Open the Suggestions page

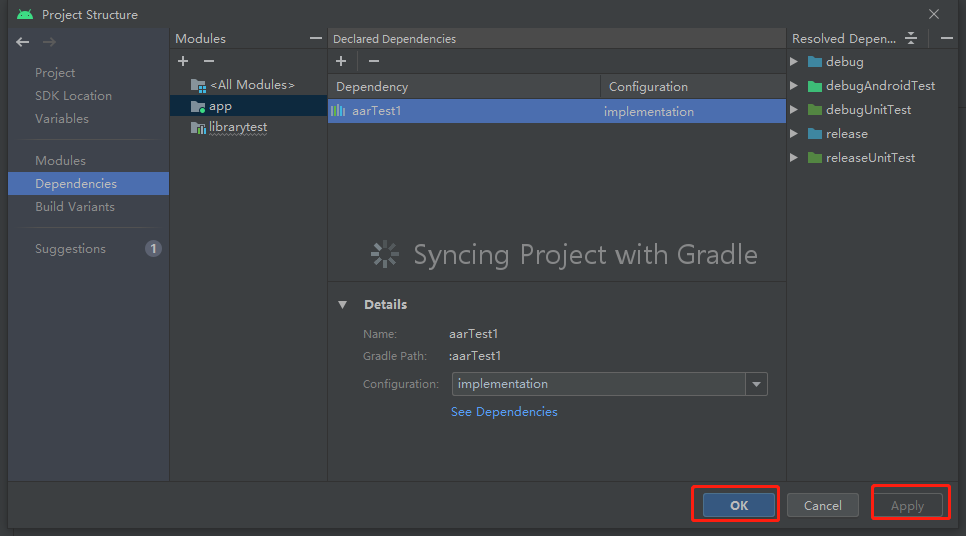pos(70,249)
